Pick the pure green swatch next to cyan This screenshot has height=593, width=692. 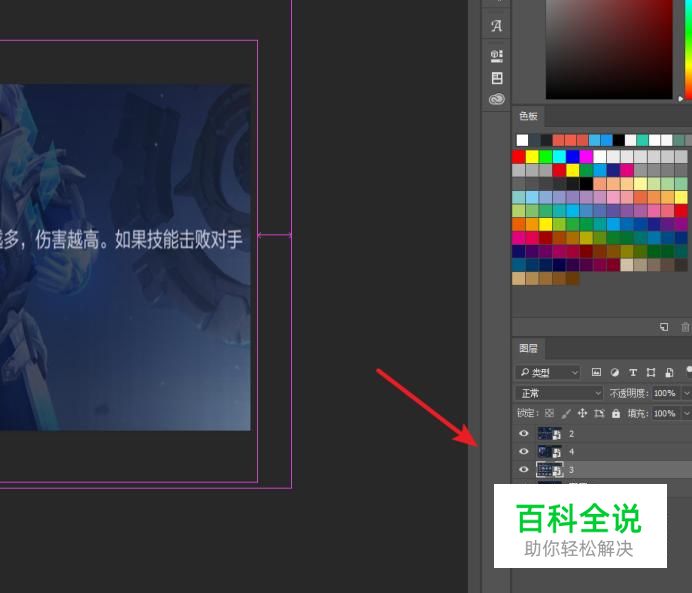click(x=545, y=157)
